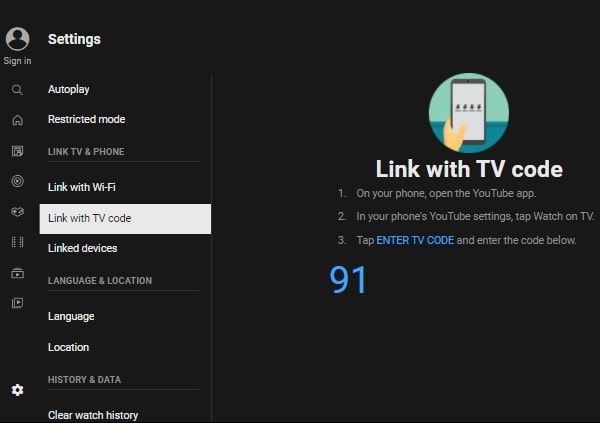This screenshot has width=600, height=423.
Task: Click the Settings gear icon
Action: (17, 390)
